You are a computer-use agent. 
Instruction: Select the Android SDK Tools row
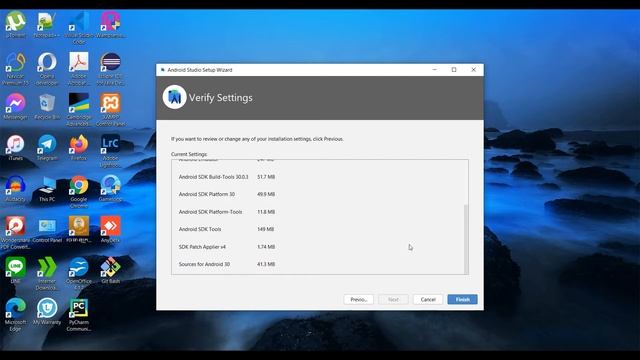[x=320, y=229]
